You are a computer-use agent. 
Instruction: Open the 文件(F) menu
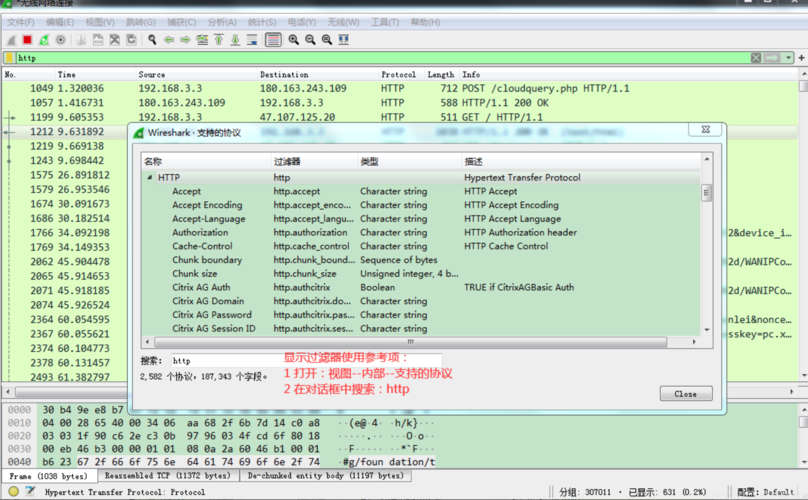coord(21,22)
